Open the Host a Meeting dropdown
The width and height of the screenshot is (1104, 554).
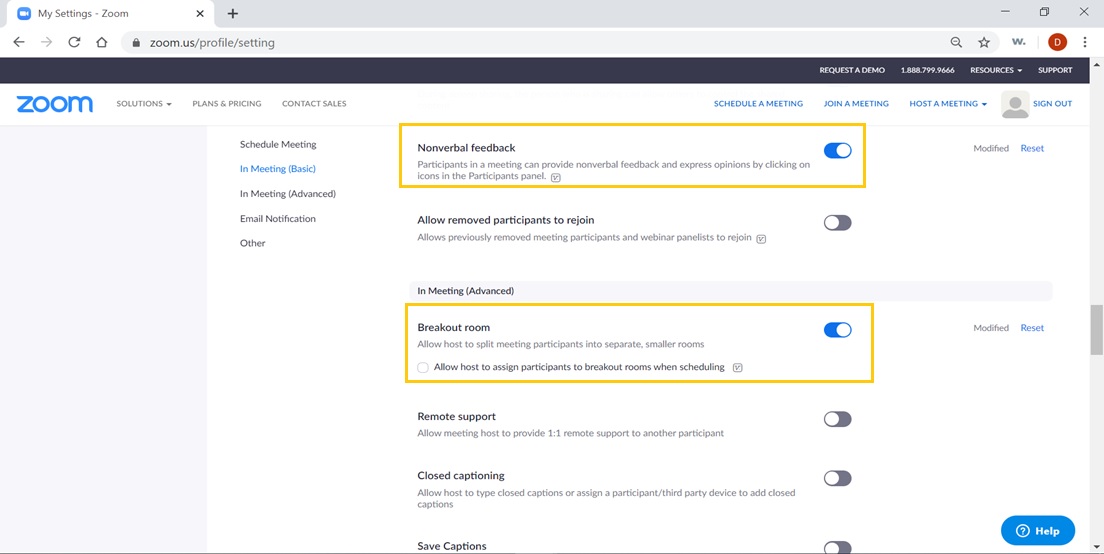[x=947, y=104]
